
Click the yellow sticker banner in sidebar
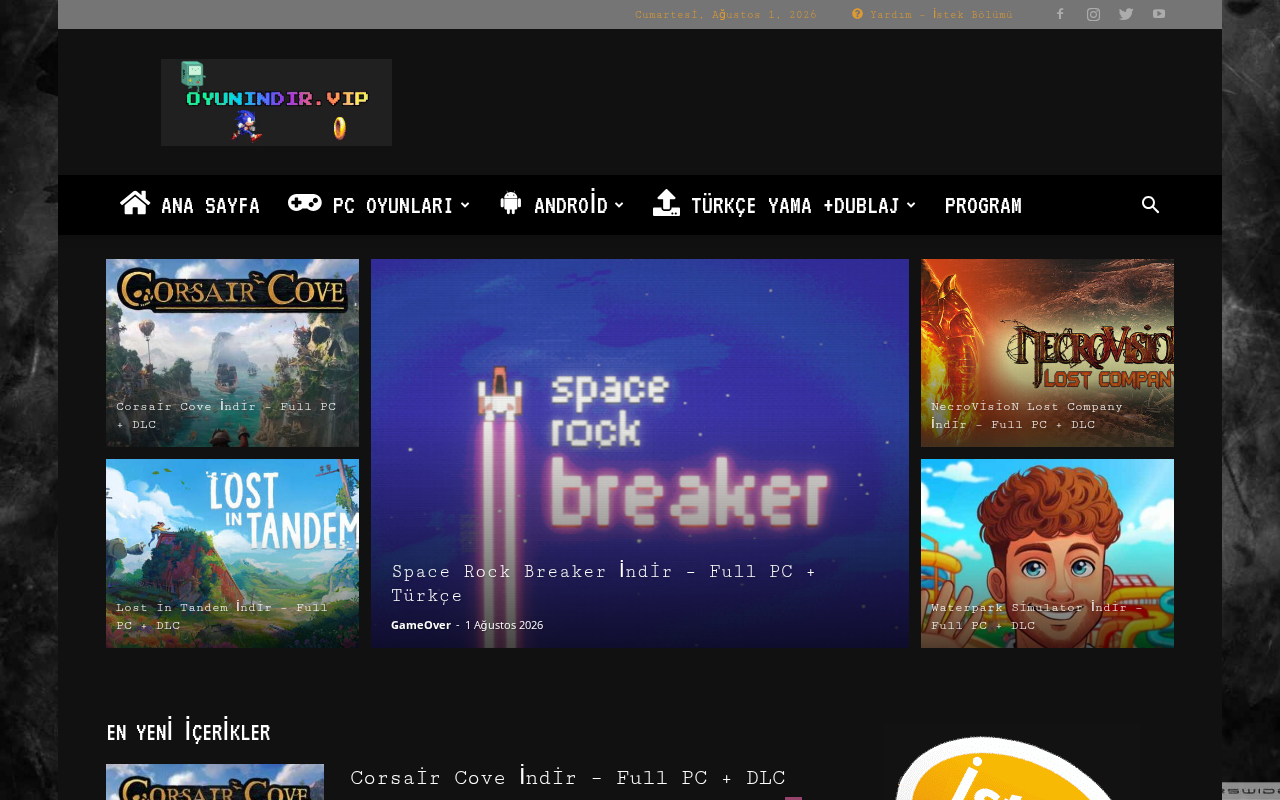tap(1010, 768)
